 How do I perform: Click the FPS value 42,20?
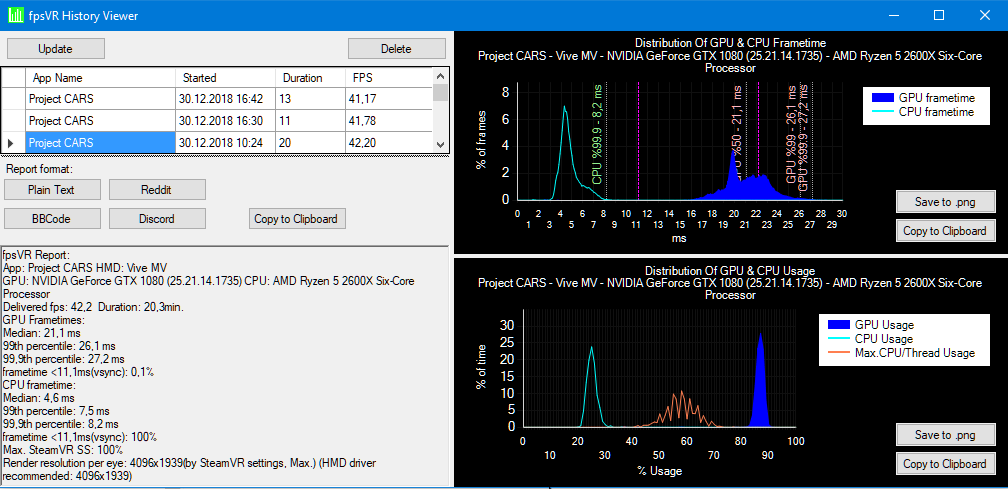point(390,143)
